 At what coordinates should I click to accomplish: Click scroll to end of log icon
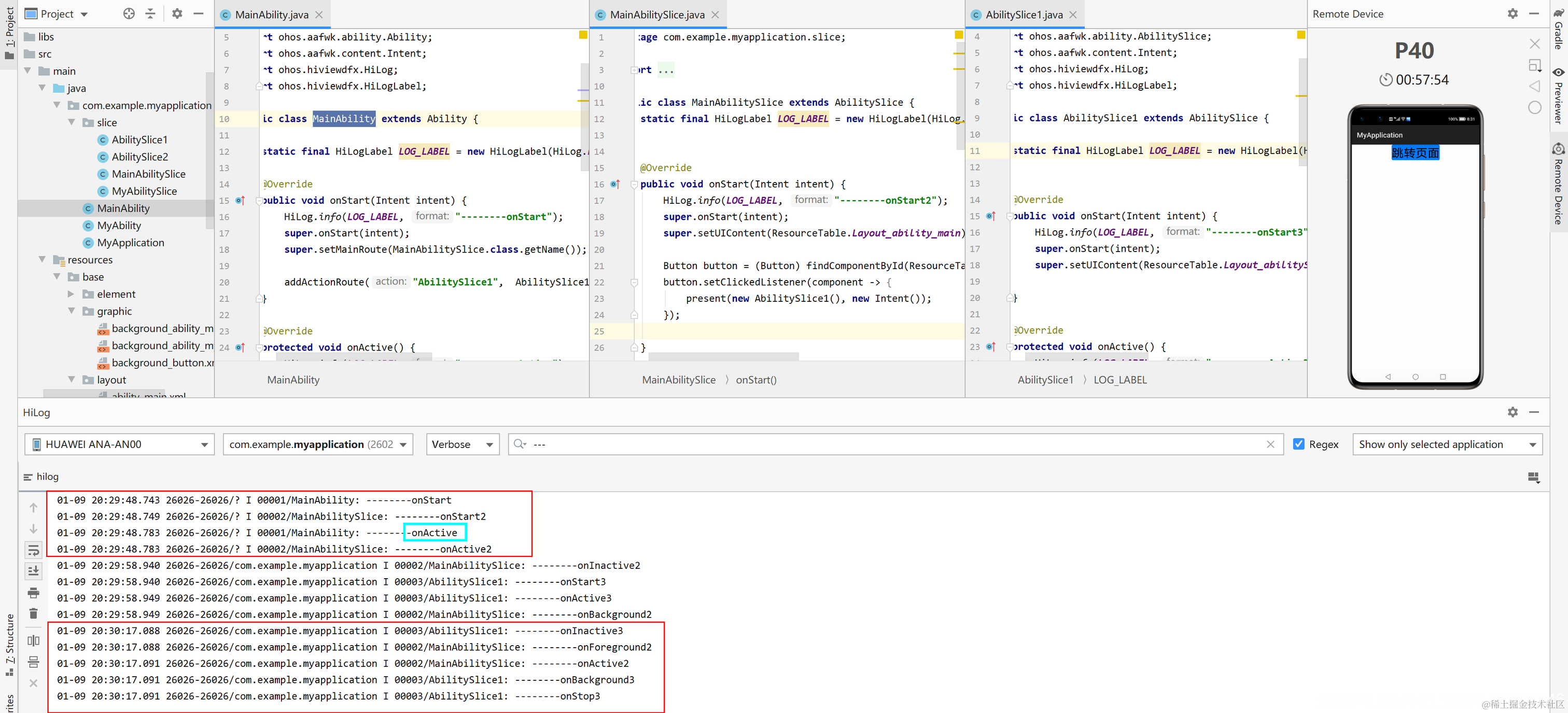[34, 571]
